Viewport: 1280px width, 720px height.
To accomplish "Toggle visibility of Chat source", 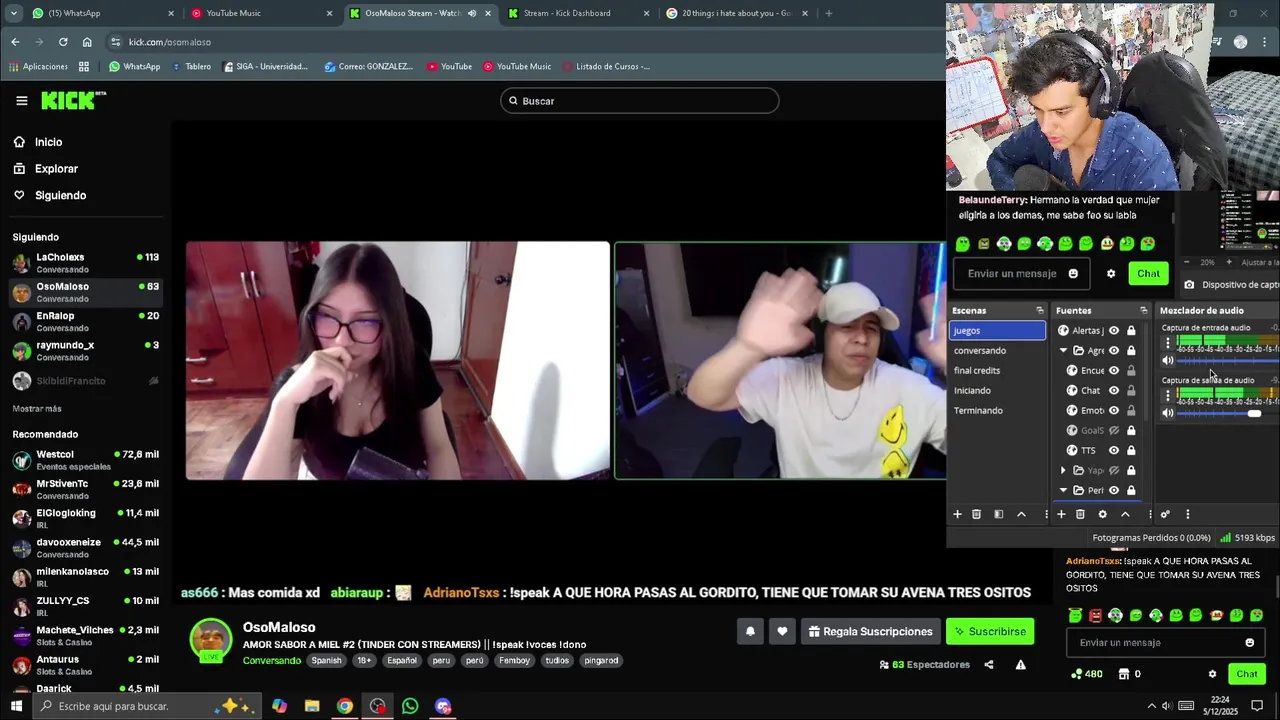I will click(1114, 390).
